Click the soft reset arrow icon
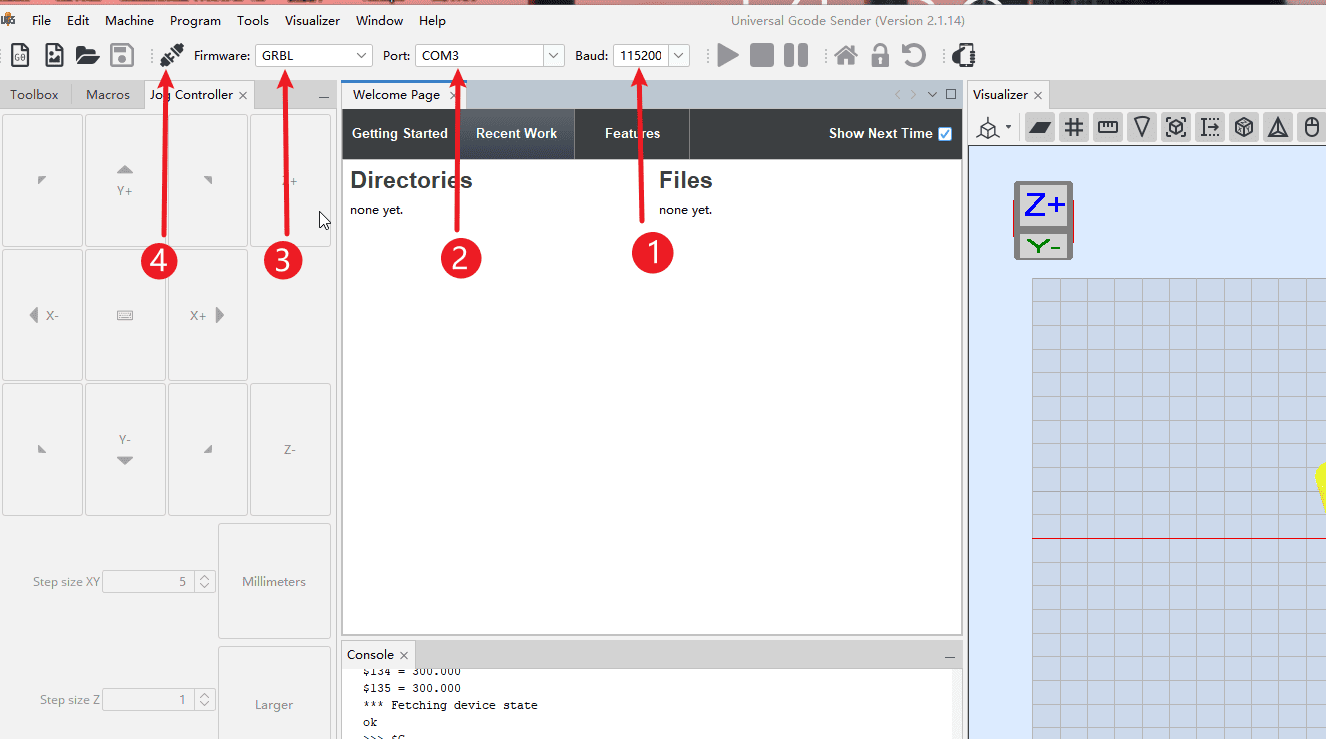 tap(913, 56)
